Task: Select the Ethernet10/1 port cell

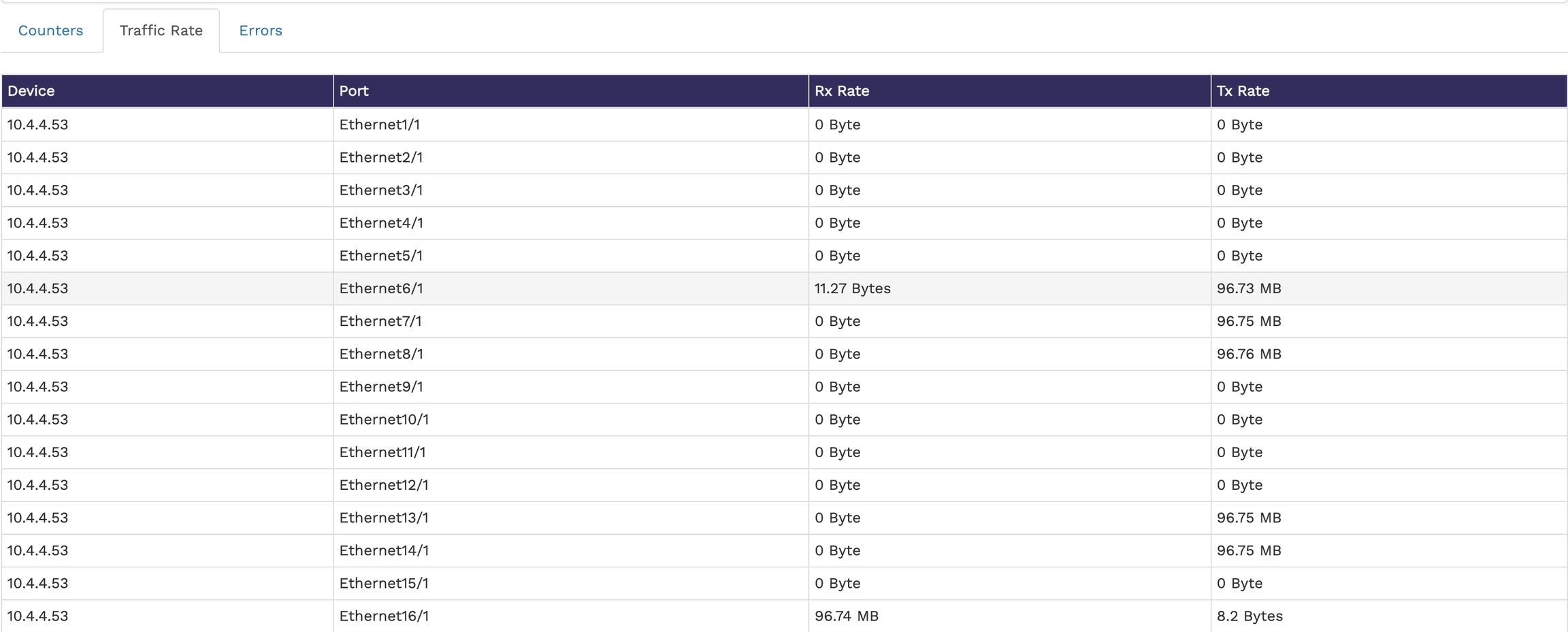Action: [x=384, y=419]
